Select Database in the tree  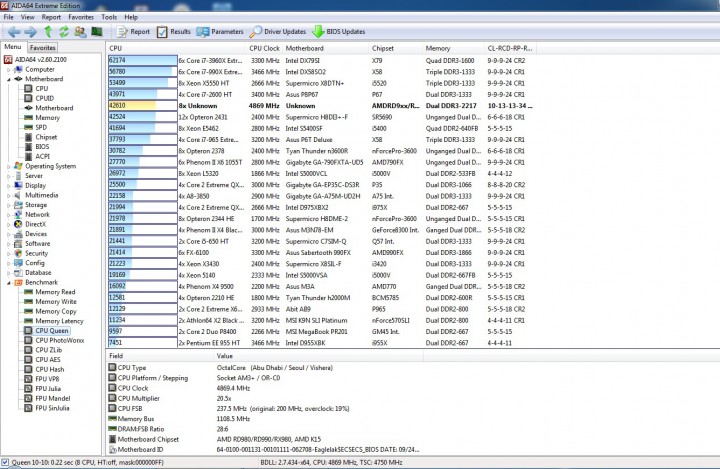tap(38, 272)
